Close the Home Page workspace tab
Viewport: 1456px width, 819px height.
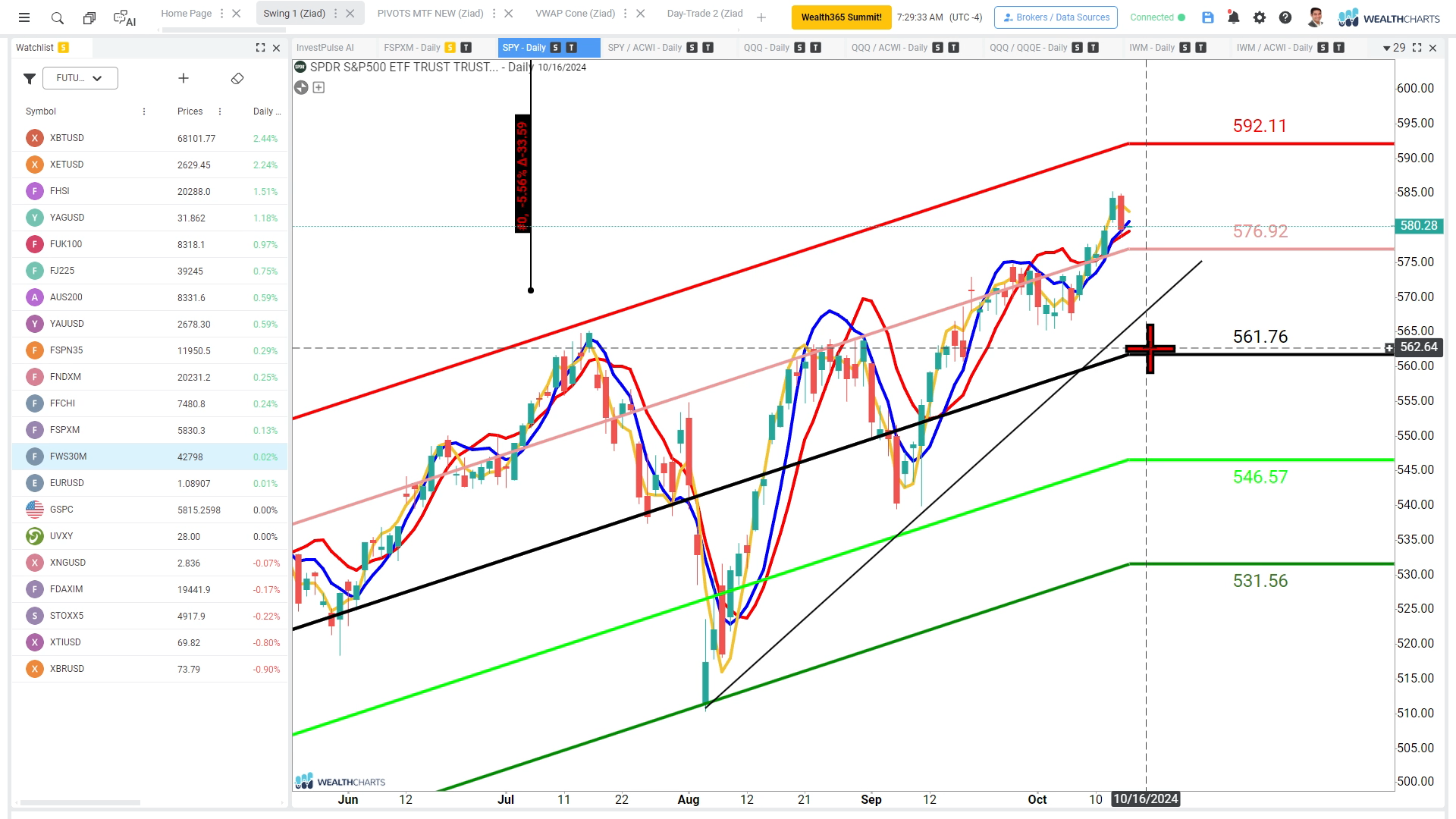[x=237, y=14]
